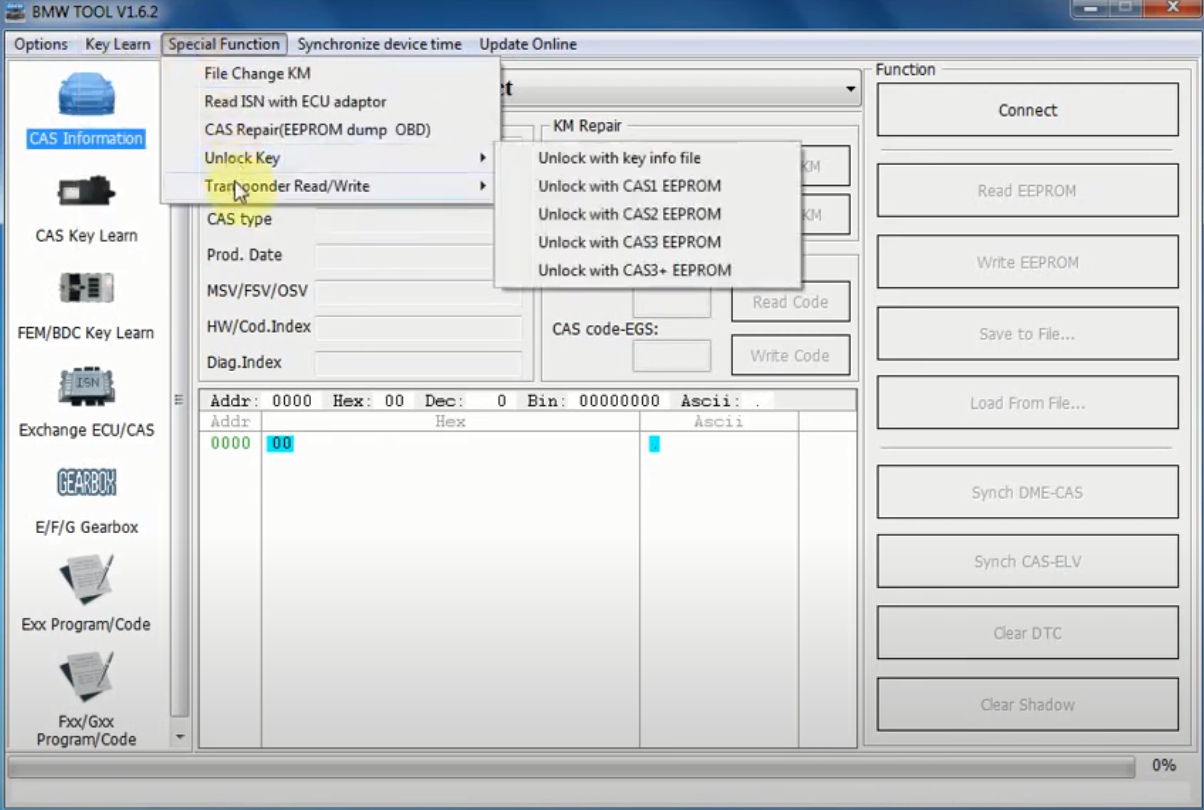Click the Synch DME-CAS button
The height and width of the screenshot is (810, 1204).
click(x=1027, y=492)
